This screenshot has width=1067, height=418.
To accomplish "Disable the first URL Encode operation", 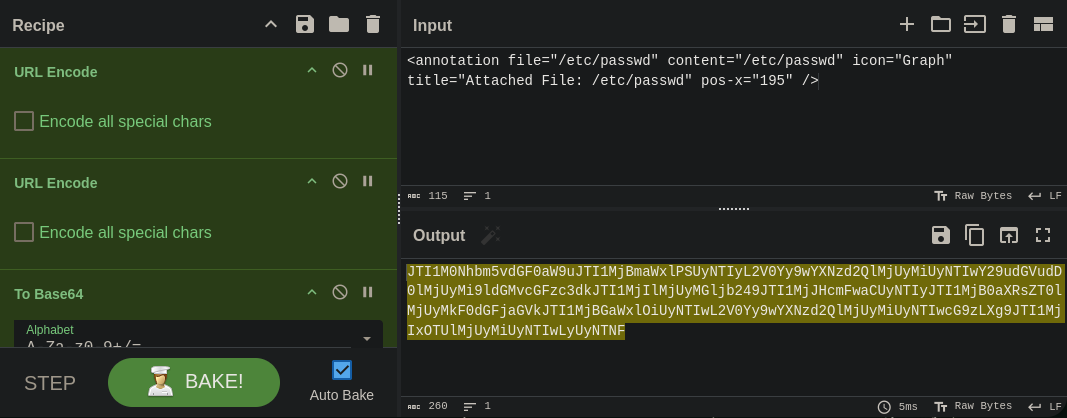I will (340, 71).
